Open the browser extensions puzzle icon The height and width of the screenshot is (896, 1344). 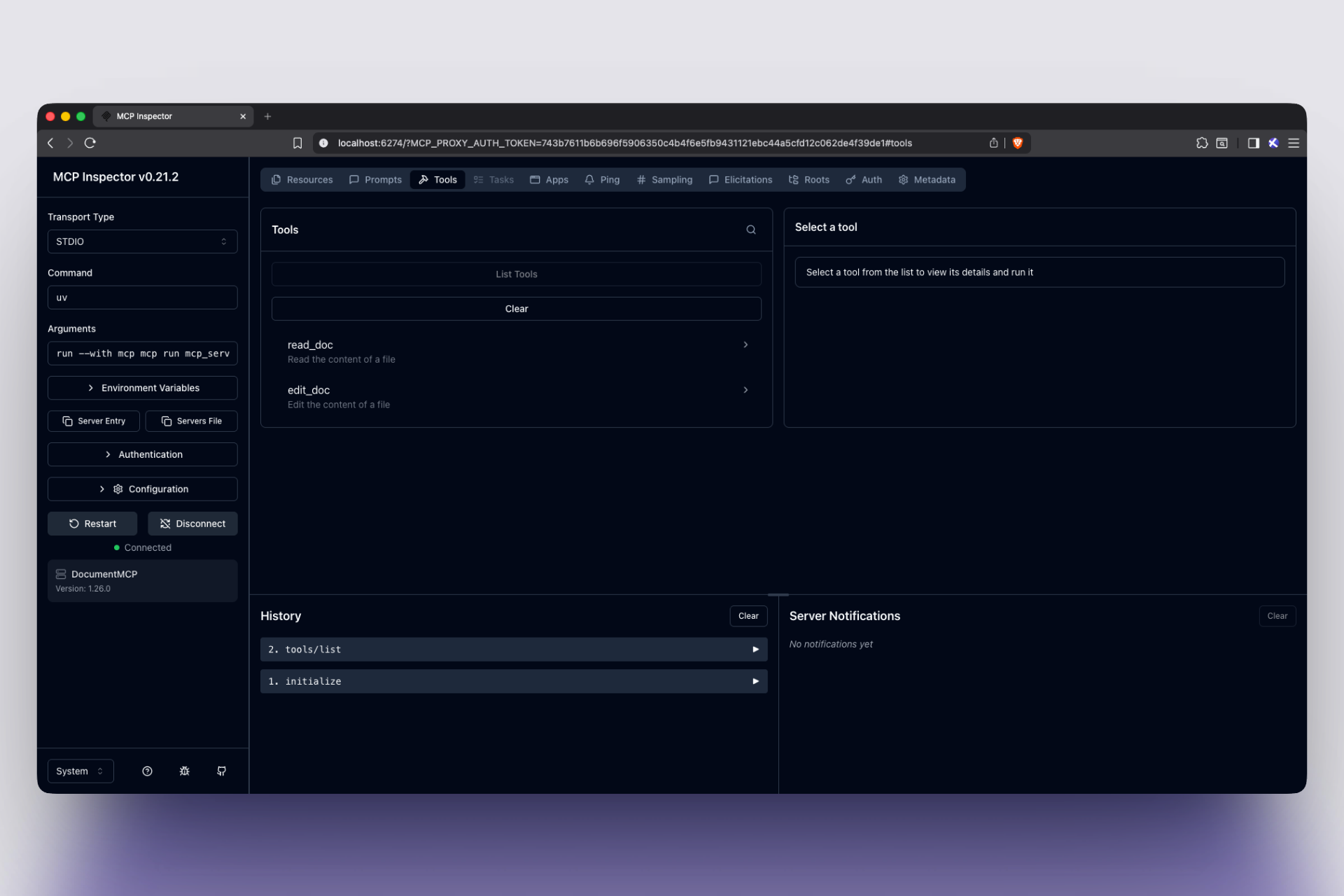[1202, 143]
